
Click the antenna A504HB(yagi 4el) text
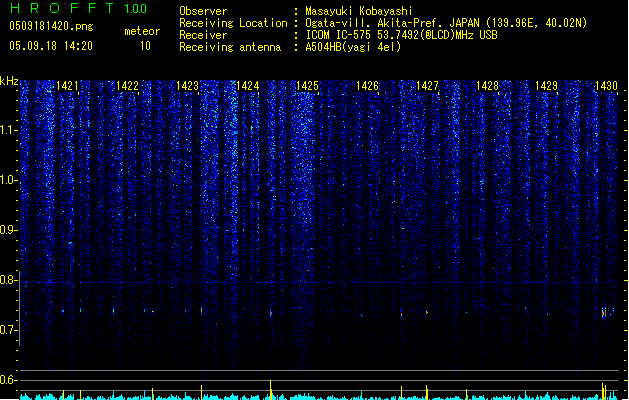click(353, 47)
